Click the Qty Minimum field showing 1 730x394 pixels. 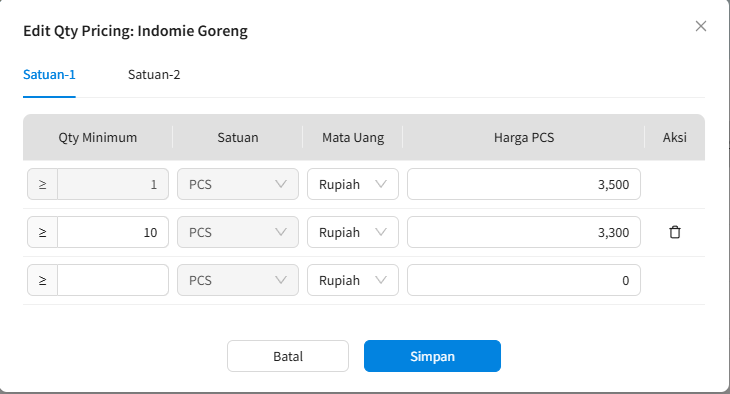[x=113, y=184]
